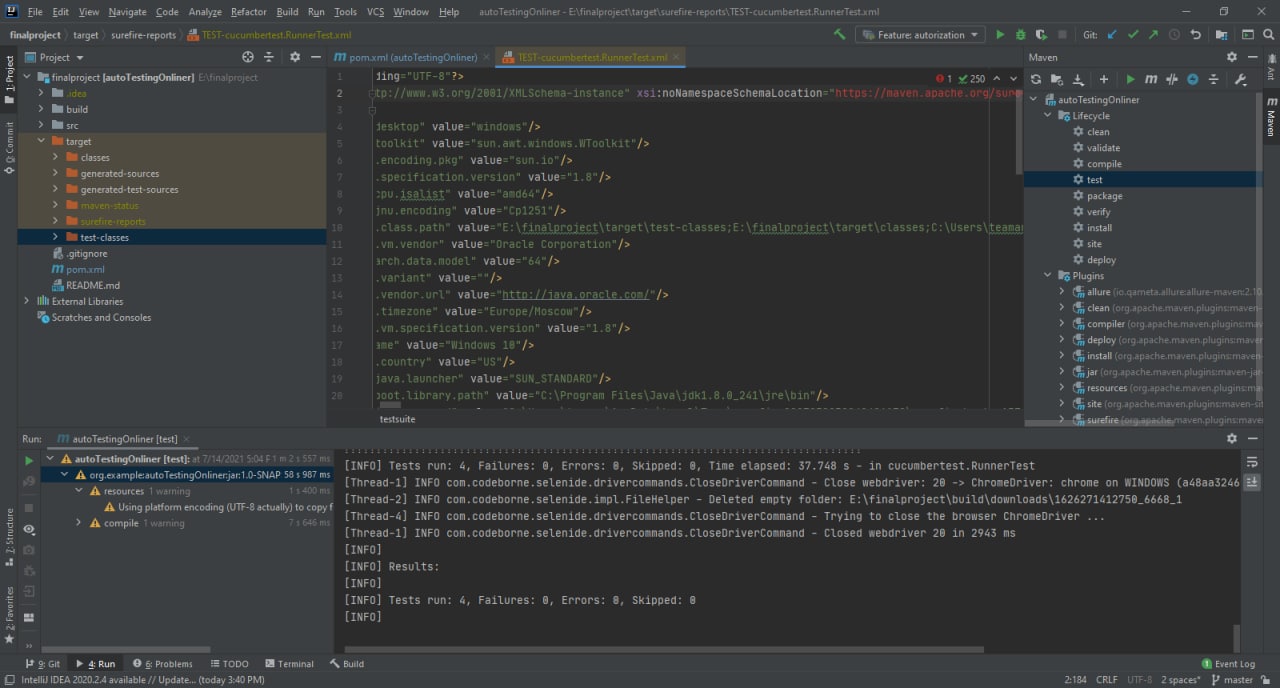Open the Project view selector dropdown
The width and height of the screenshot is (1280, 688).
click(x=55, y=57)
